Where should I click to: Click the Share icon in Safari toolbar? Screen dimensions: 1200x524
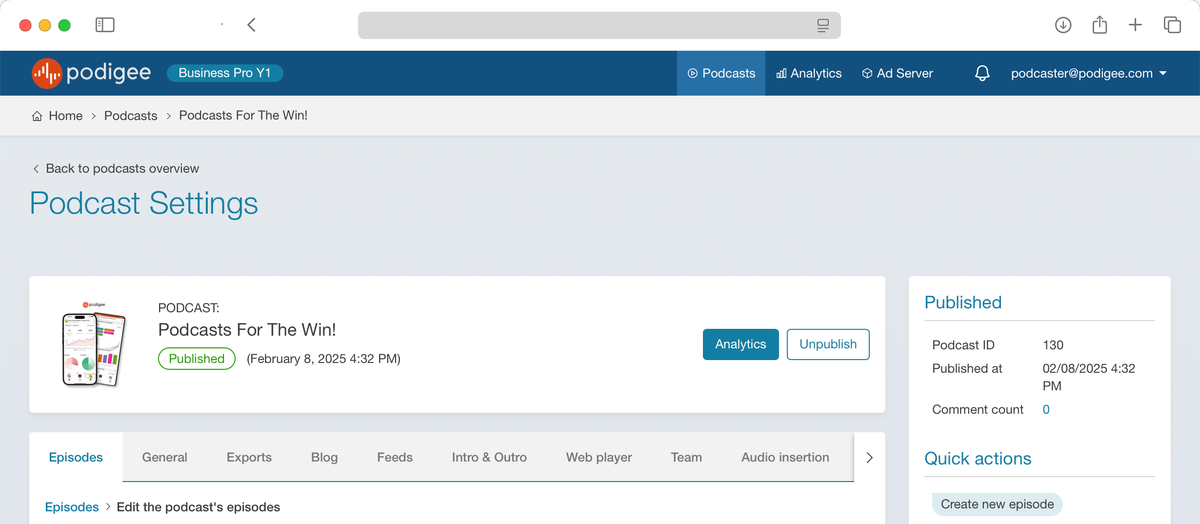pos(1099,25)
